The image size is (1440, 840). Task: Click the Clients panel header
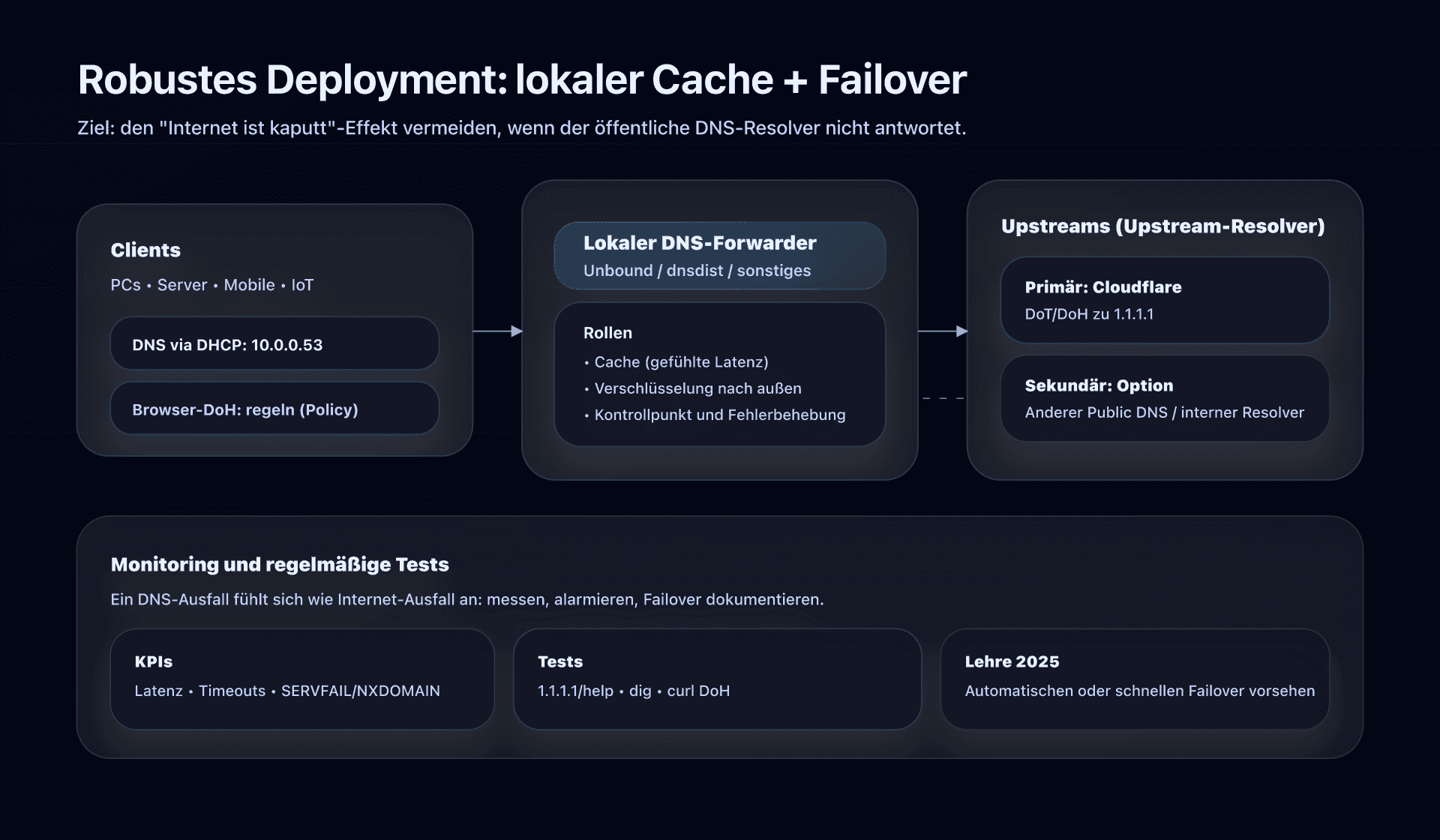[x=145, y=250]
